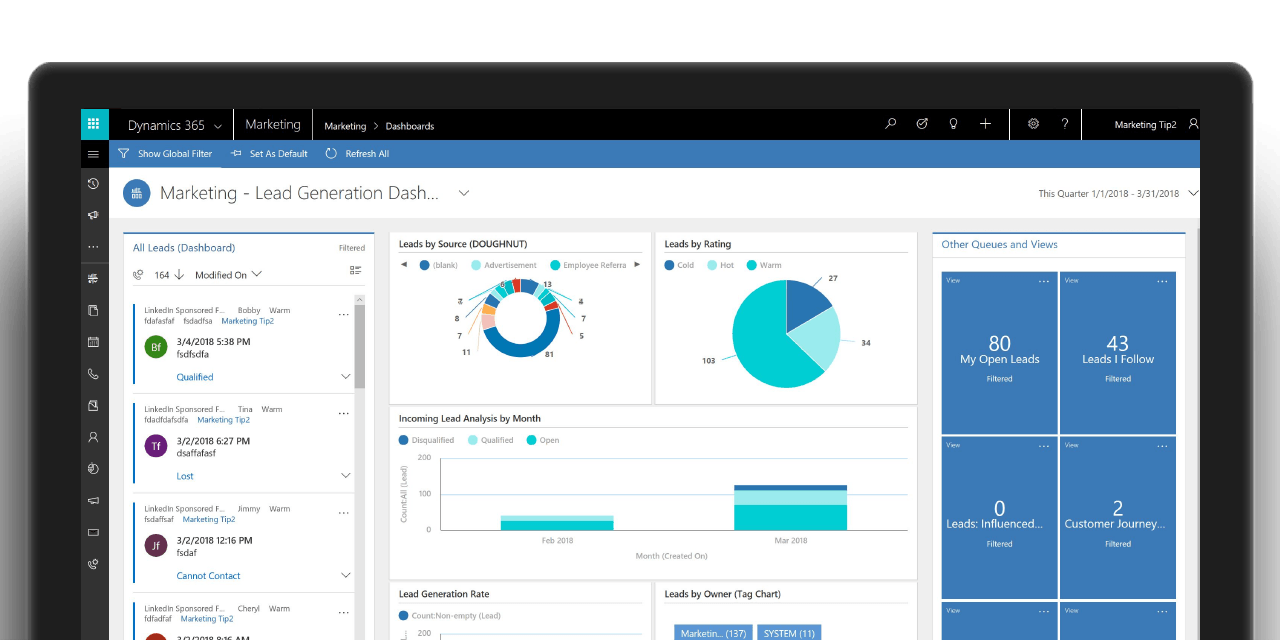This screenshot has width=1280, height=640.
Task: Click the copy pages icon in sidebar
Action: pyautogui.click(x=94, y=310)
